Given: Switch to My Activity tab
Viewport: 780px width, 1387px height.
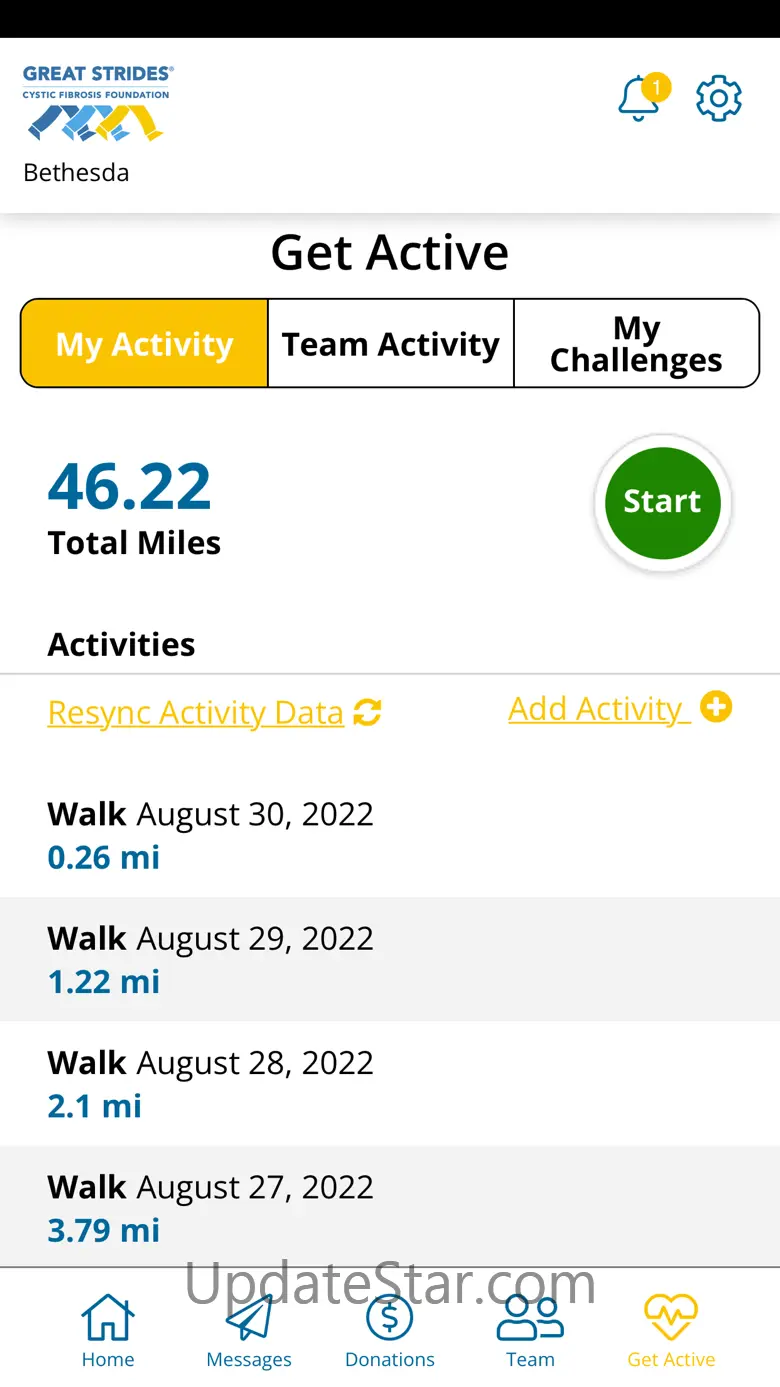Looking at the screenshot, I should 144,343.
